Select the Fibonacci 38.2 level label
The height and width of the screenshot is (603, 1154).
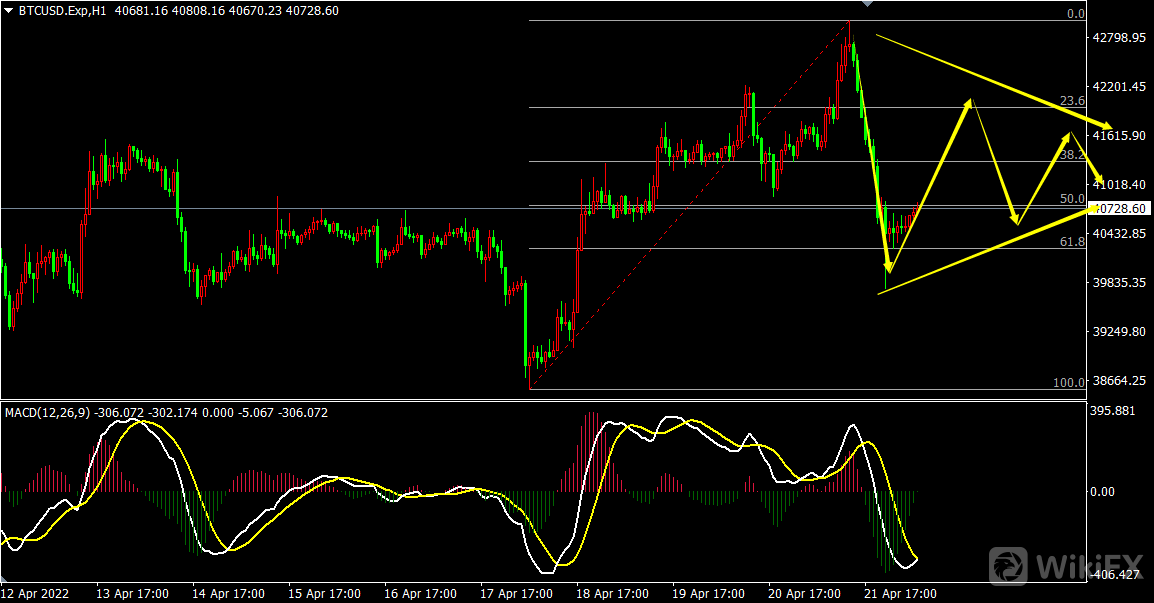[x=1072, y=155]
